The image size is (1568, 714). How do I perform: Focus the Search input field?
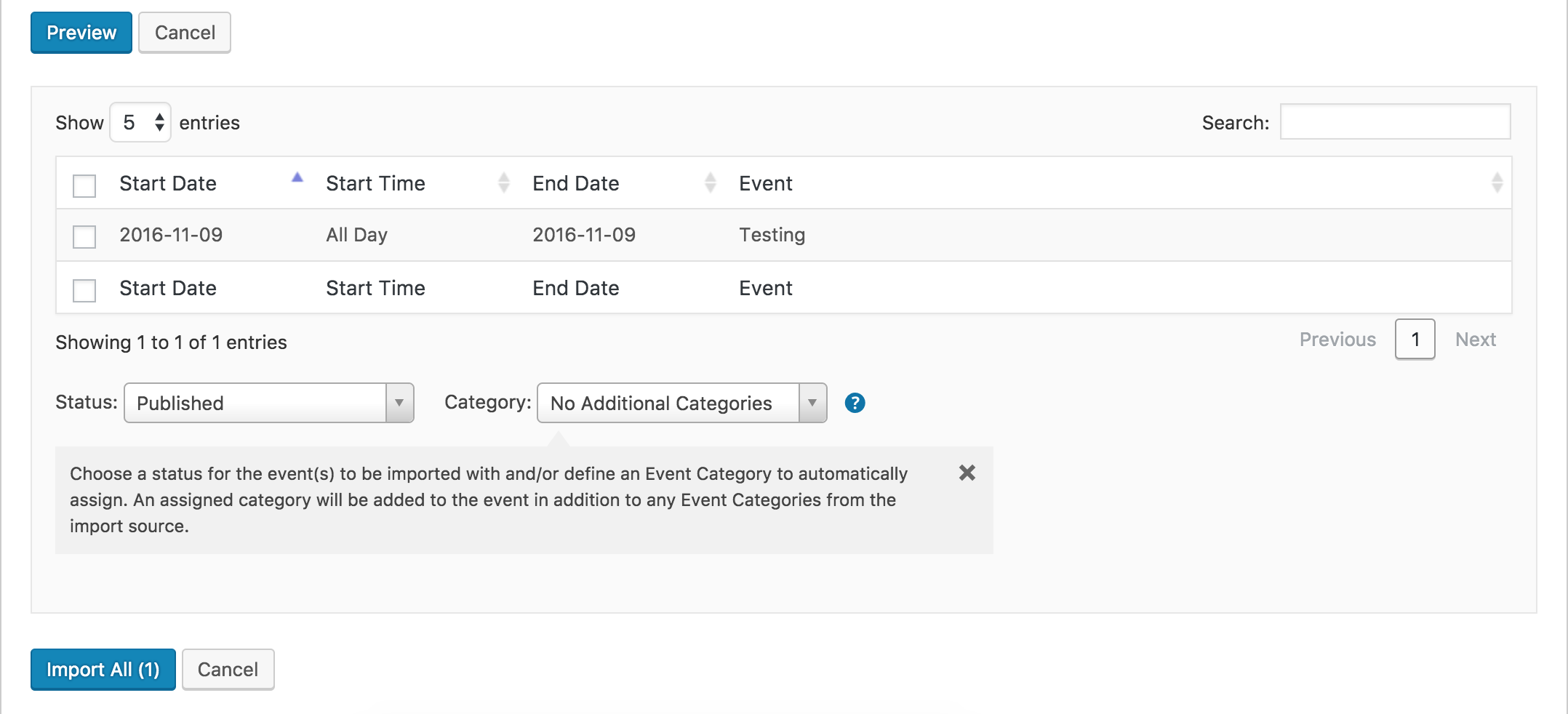tap(1395, 122)
